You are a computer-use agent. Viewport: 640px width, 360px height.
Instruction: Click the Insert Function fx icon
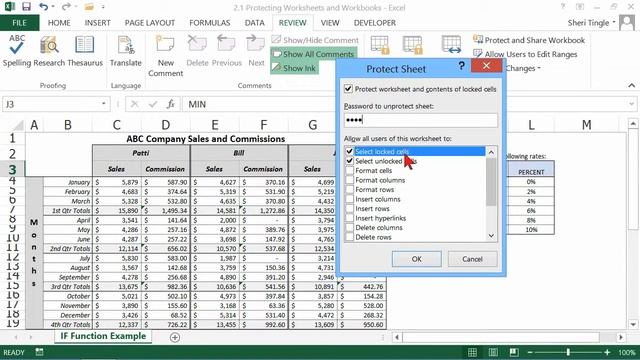171,104
